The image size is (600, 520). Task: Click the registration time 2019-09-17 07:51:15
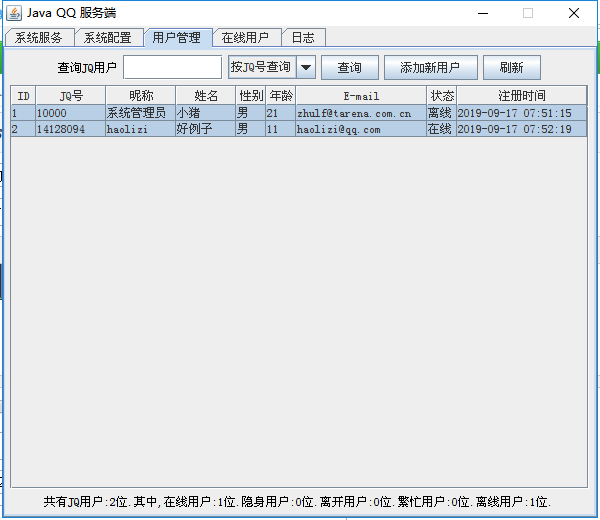(522, 113)
